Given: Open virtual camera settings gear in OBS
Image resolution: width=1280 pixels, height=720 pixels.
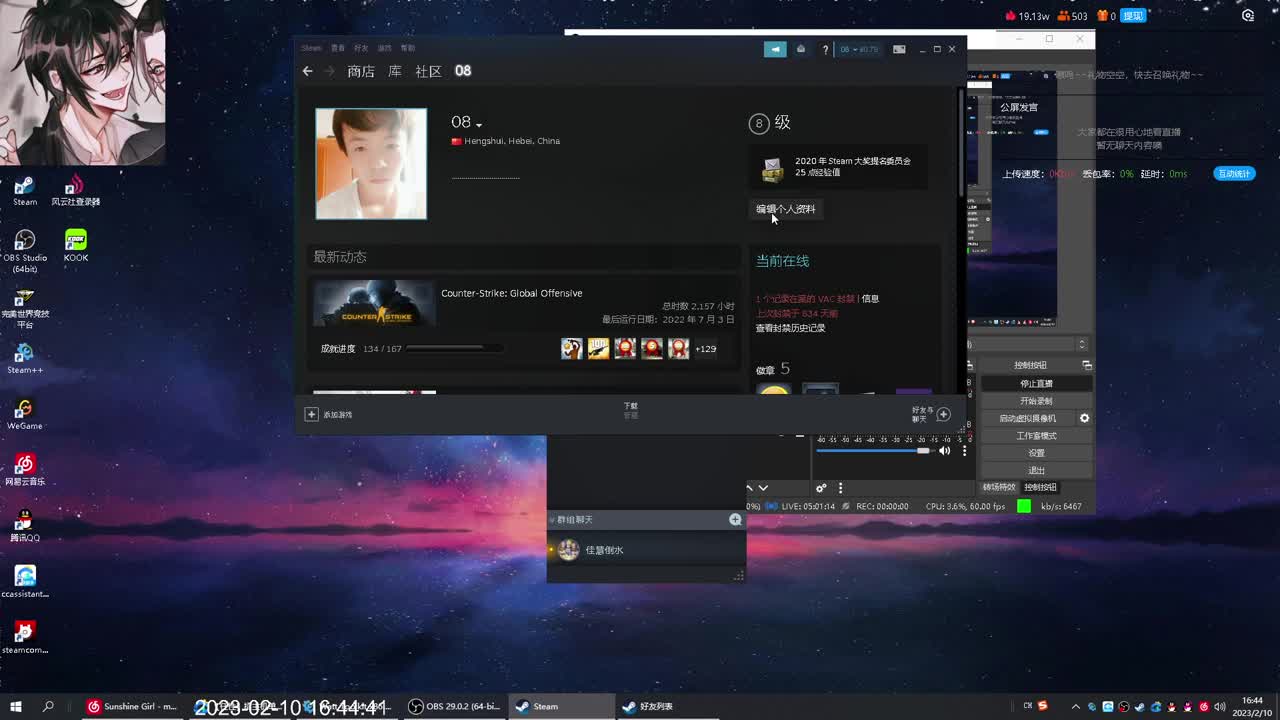Looking at the screenshot, I should tap(1083, 418).
